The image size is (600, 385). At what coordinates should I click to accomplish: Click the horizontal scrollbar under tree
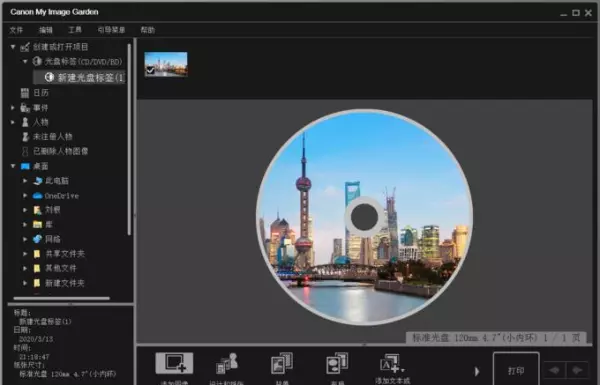pos(61,298)
